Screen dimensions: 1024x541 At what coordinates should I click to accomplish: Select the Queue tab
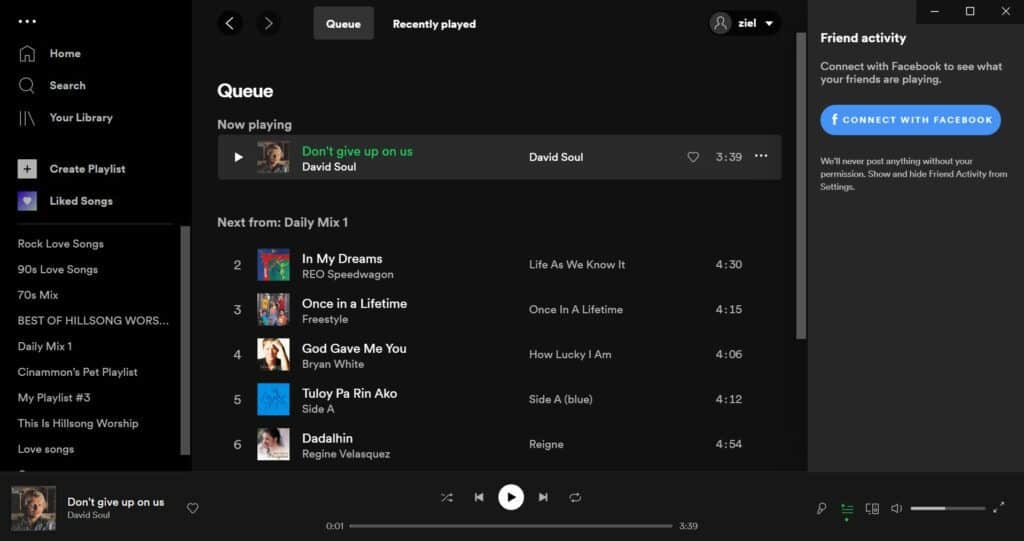pyautogui.click(x=344, y=24)
